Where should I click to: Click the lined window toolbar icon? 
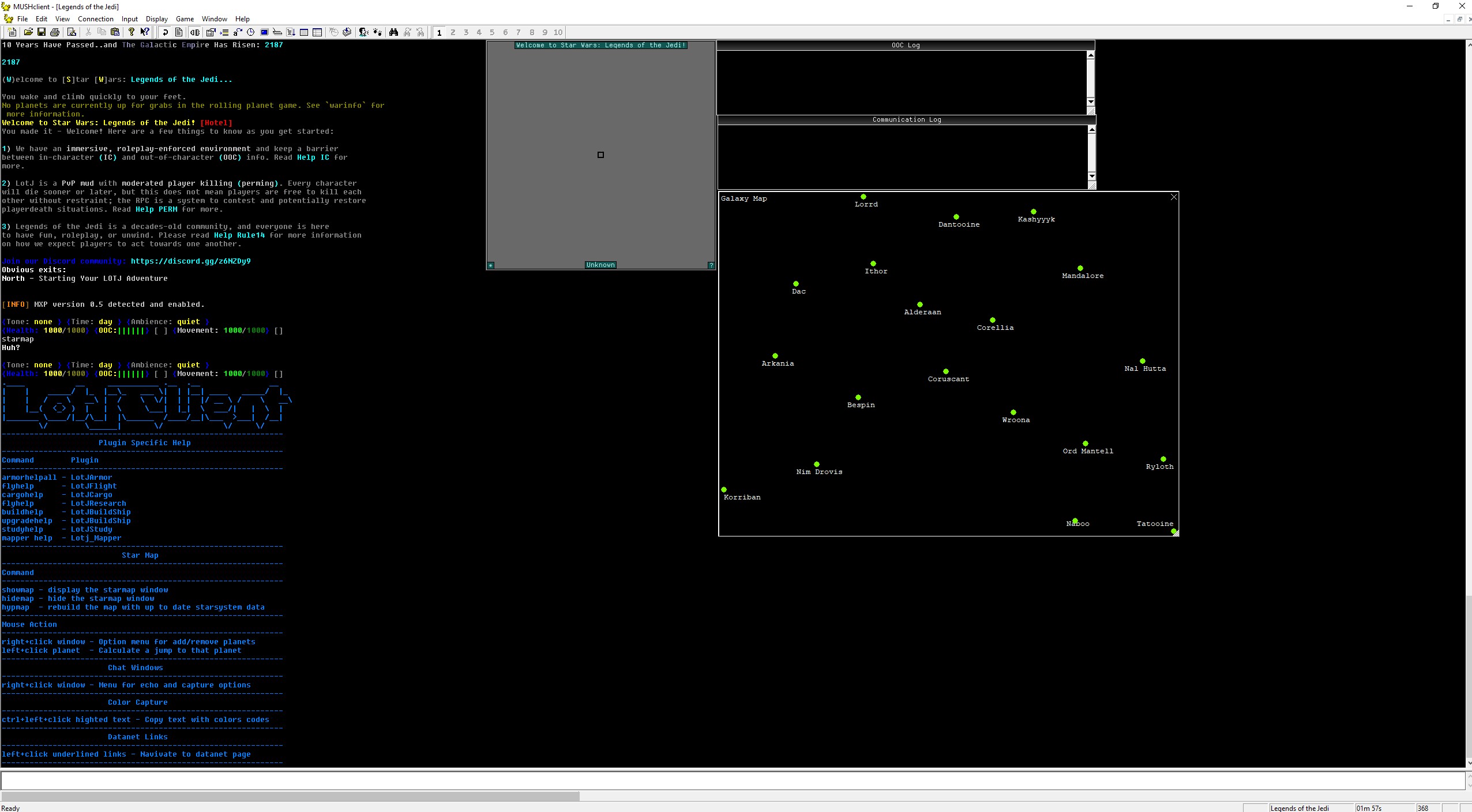(x=304, y=32)
